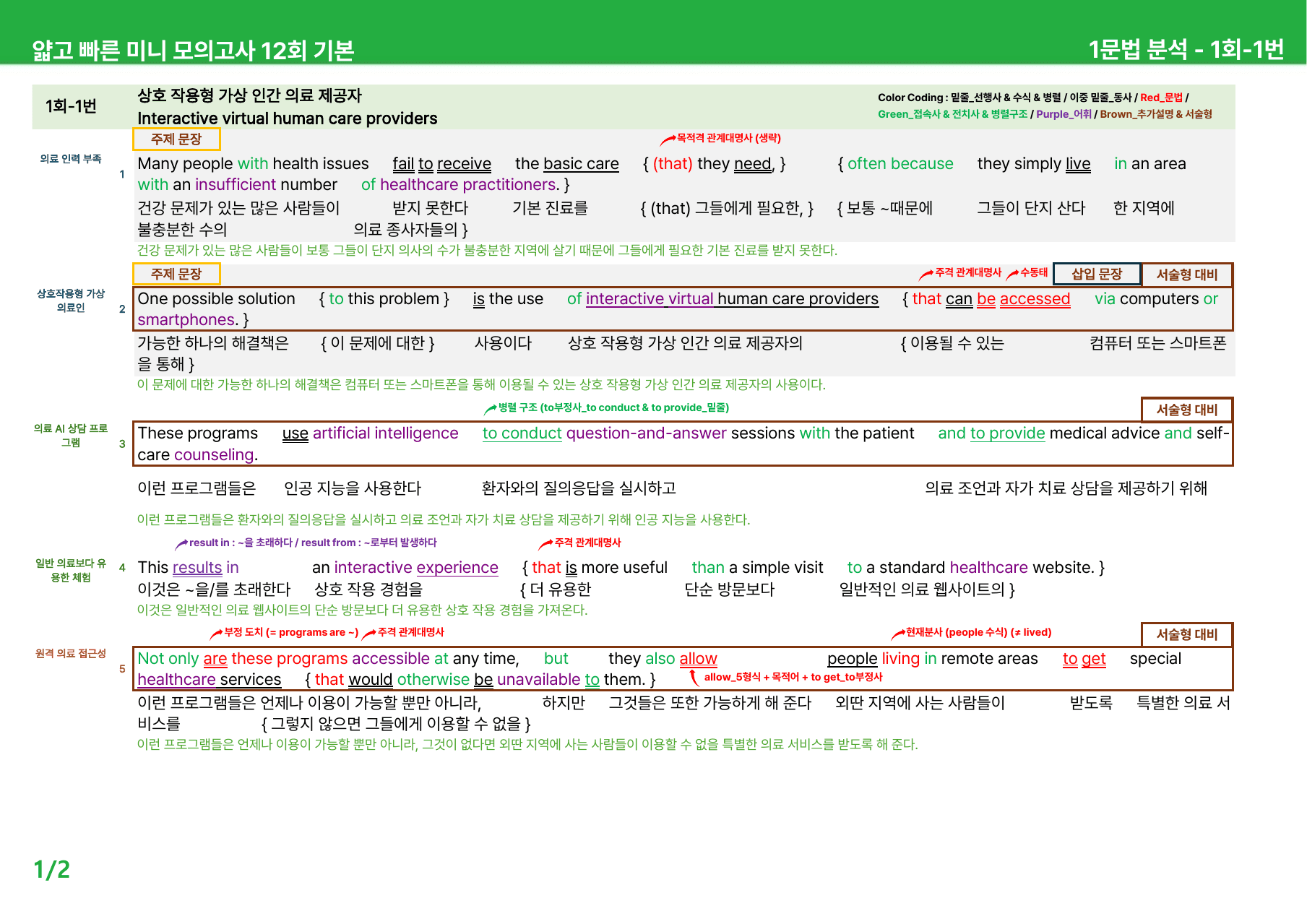The image size is (1307, 924).
Task: Click the '현재분사 (people 수식)' annotation
Action: tap(978, 632)
